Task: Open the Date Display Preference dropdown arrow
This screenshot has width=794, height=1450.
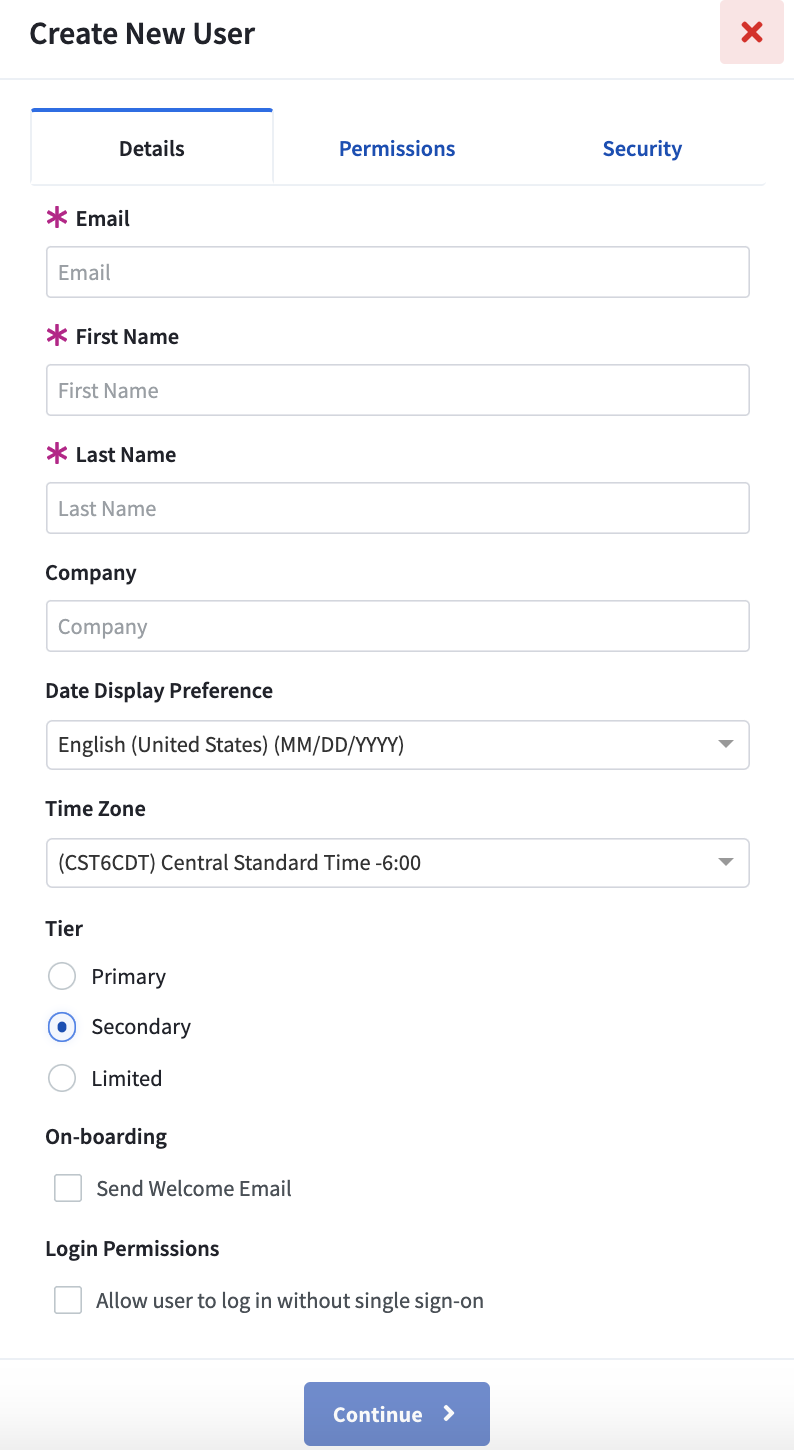Action: (x=726, y=744)
